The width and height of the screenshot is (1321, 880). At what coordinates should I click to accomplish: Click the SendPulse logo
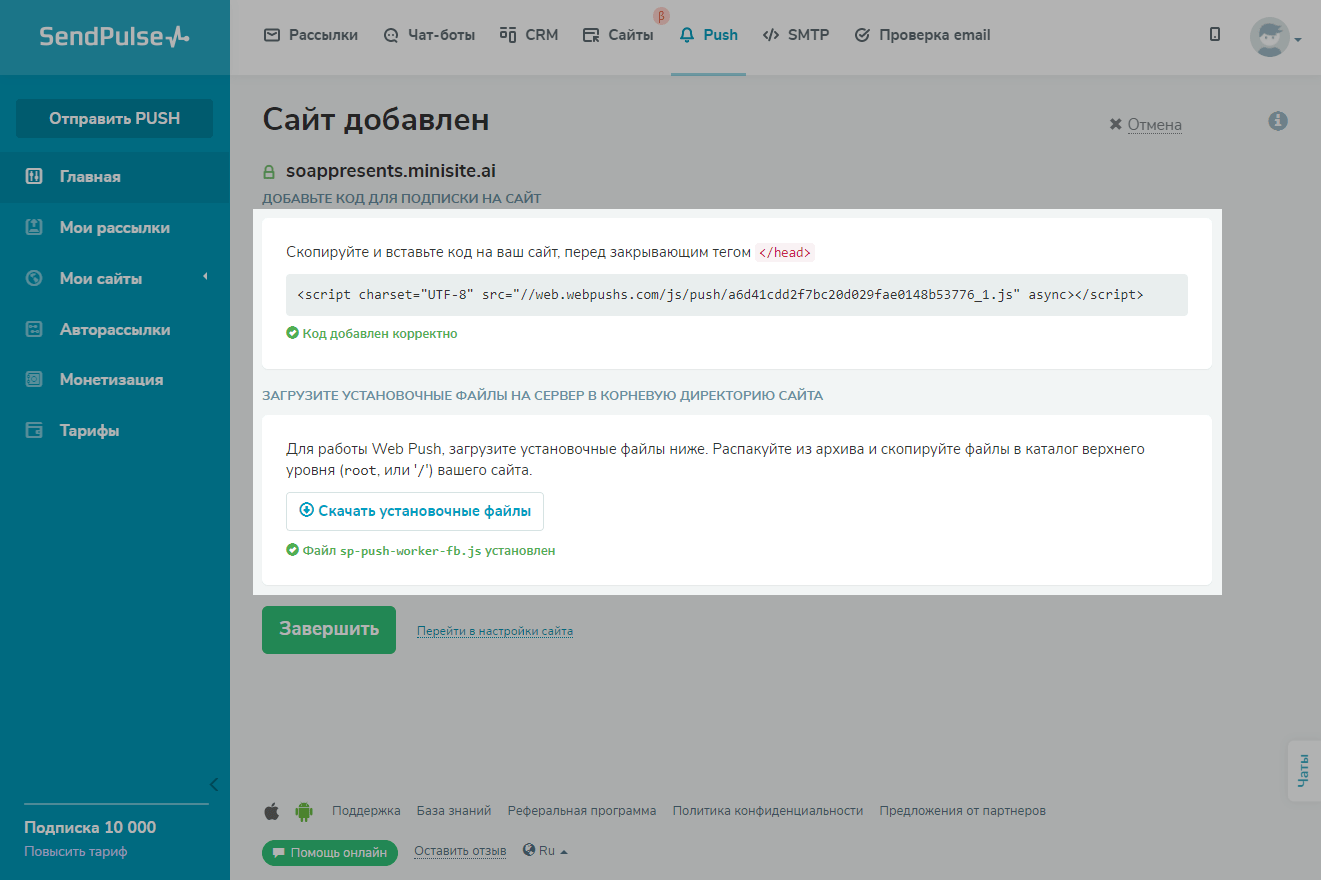tap(114, 37)
